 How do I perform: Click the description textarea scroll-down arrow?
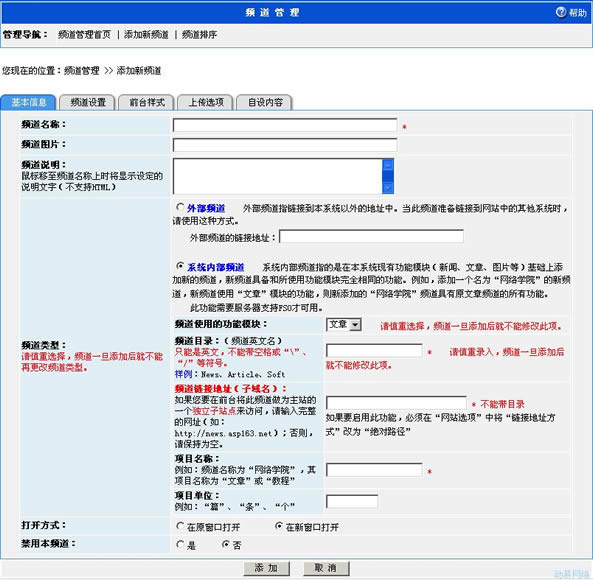tap(388, 188)
